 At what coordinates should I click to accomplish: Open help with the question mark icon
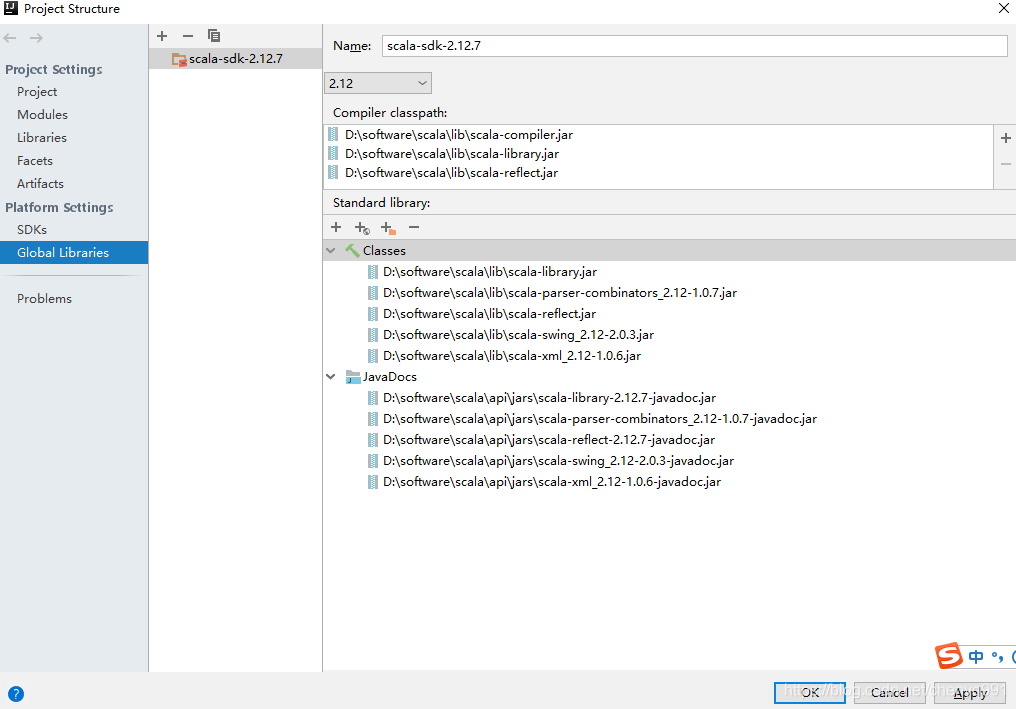pos(16,693)
